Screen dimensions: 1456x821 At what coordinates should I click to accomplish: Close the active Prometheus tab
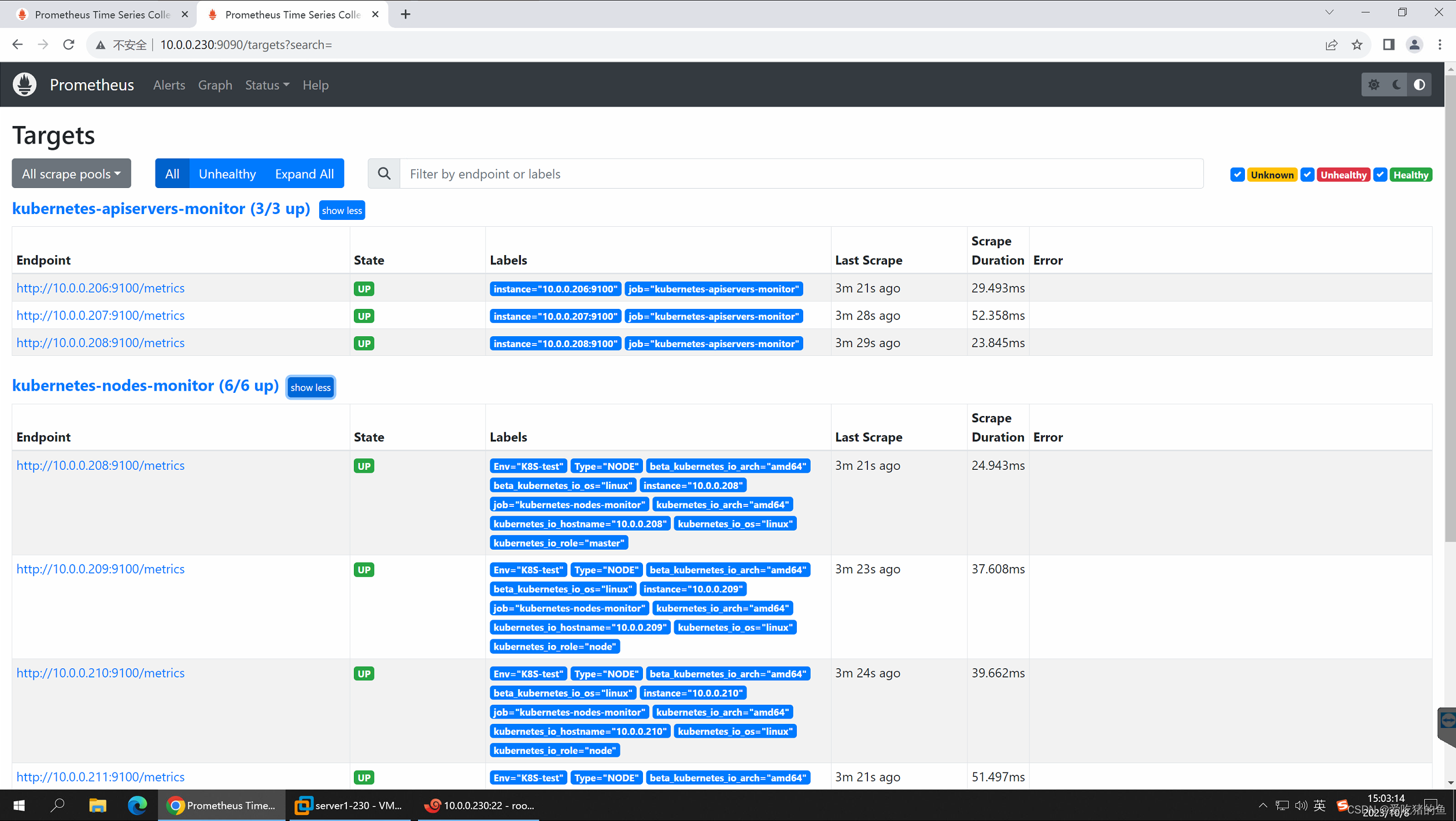[x=375, y=14]
